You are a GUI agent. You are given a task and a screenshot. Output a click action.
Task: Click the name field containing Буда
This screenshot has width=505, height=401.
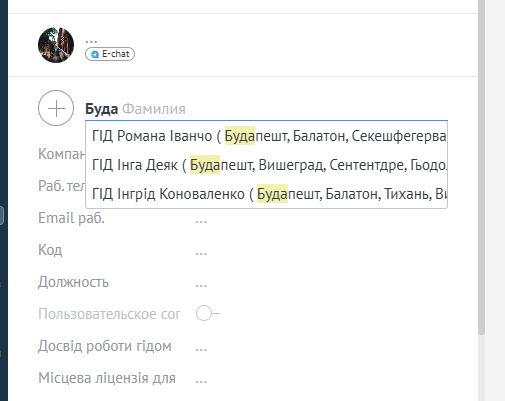point(102,109)
